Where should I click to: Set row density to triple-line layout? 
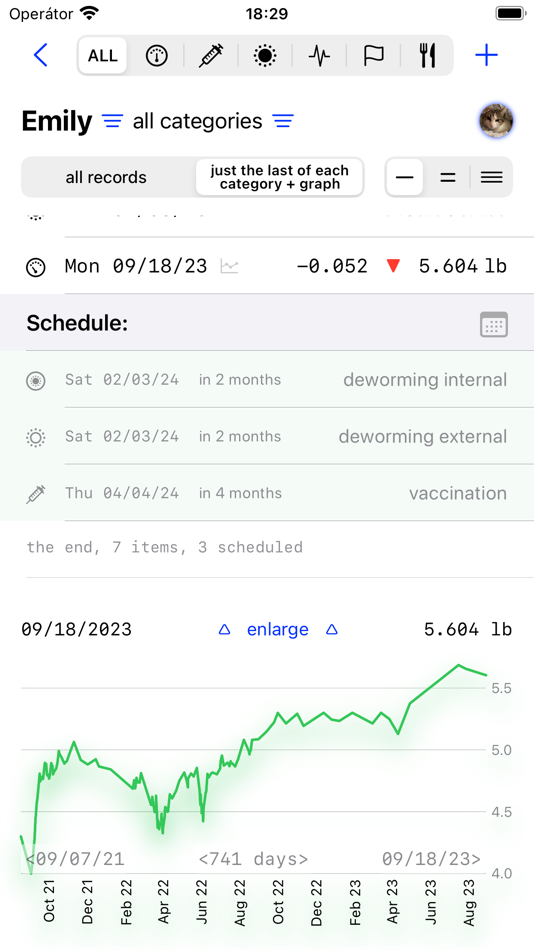click(491, 178)
